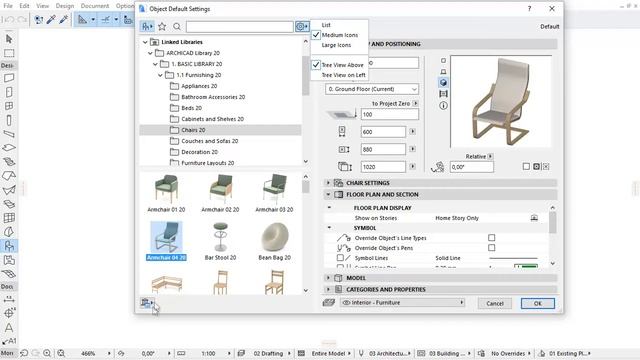Click the inject parameters syringe tool
640x360 pixels.
63,19
